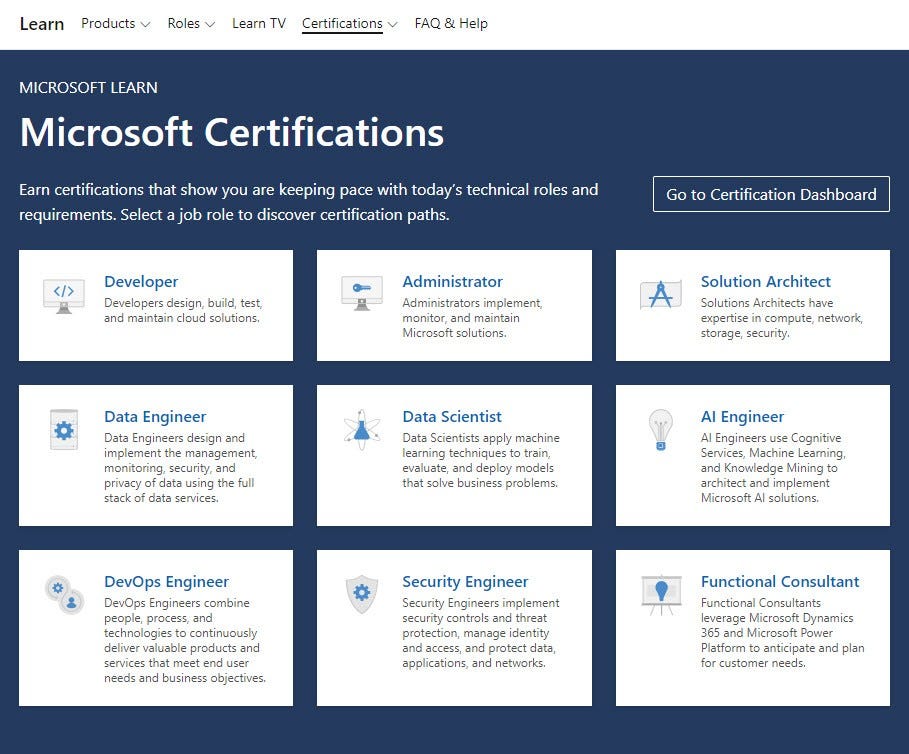Click the Data Scientist atom icon
The height and width of the screenshot is (754, 909).
coord(361,430)
